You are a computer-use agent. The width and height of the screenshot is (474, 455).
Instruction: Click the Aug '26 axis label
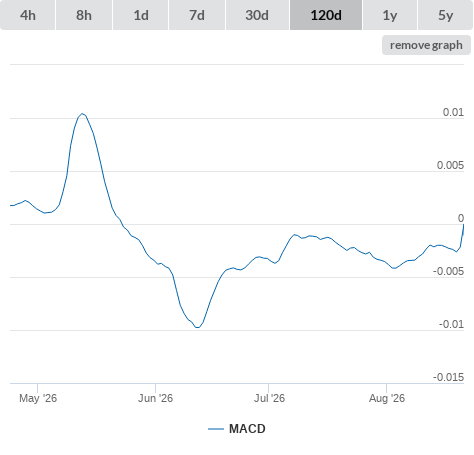(387, 398)
